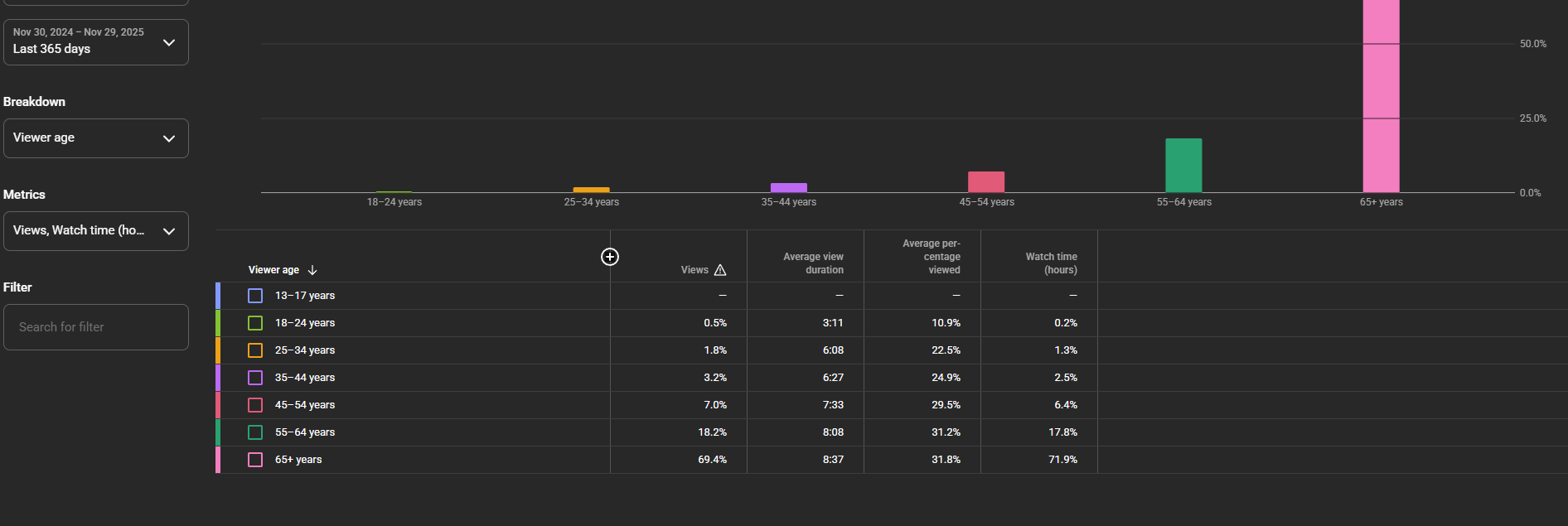Click the Views column header
Viewport: 1568px width, 526px height.
(x=694, y=270)
